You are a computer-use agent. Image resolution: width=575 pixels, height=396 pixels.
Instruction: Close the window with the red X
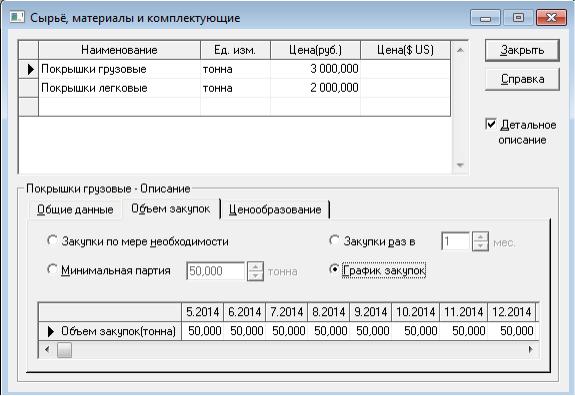click(551, 18)
